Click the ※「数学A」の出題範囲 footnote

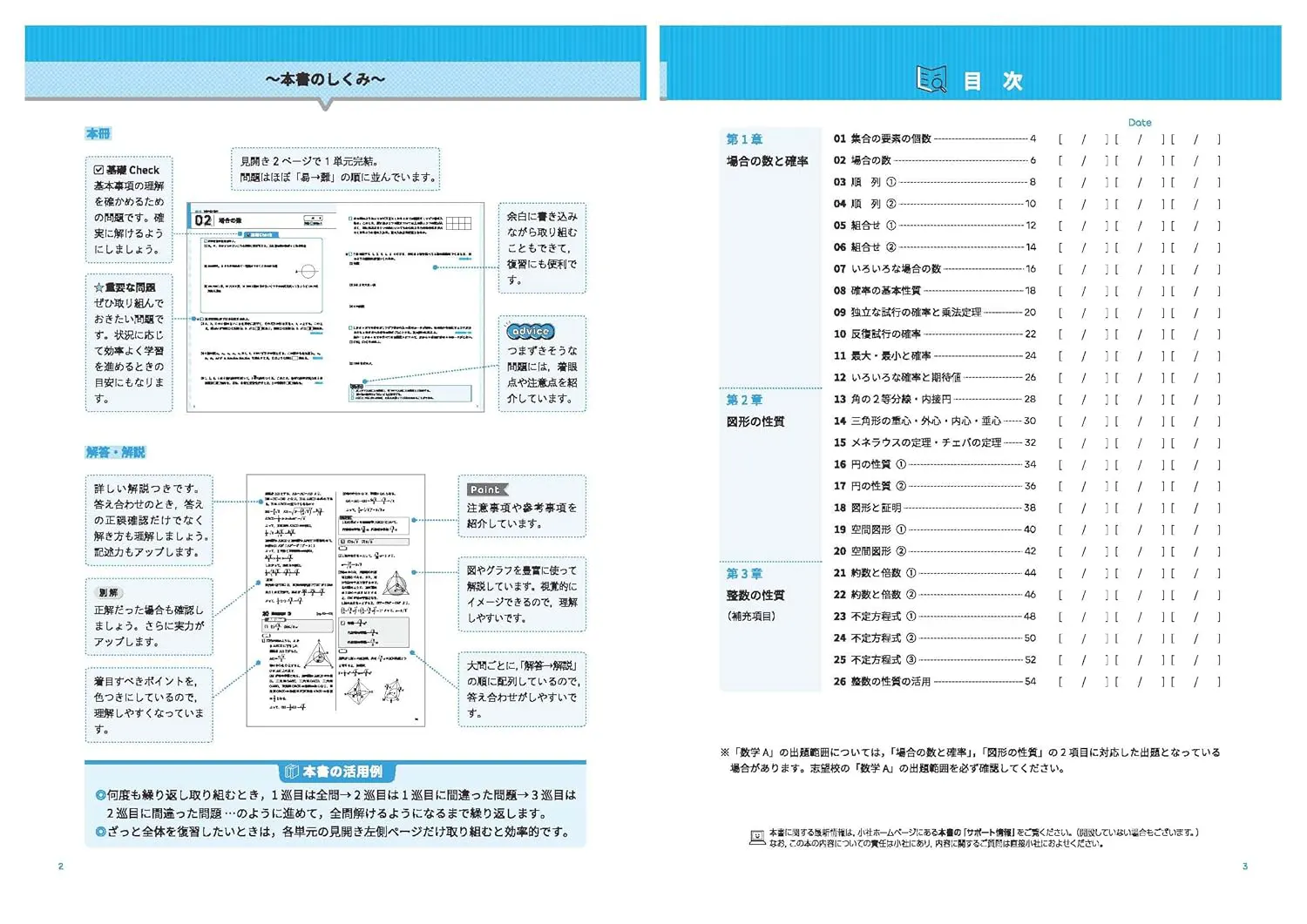970,760
